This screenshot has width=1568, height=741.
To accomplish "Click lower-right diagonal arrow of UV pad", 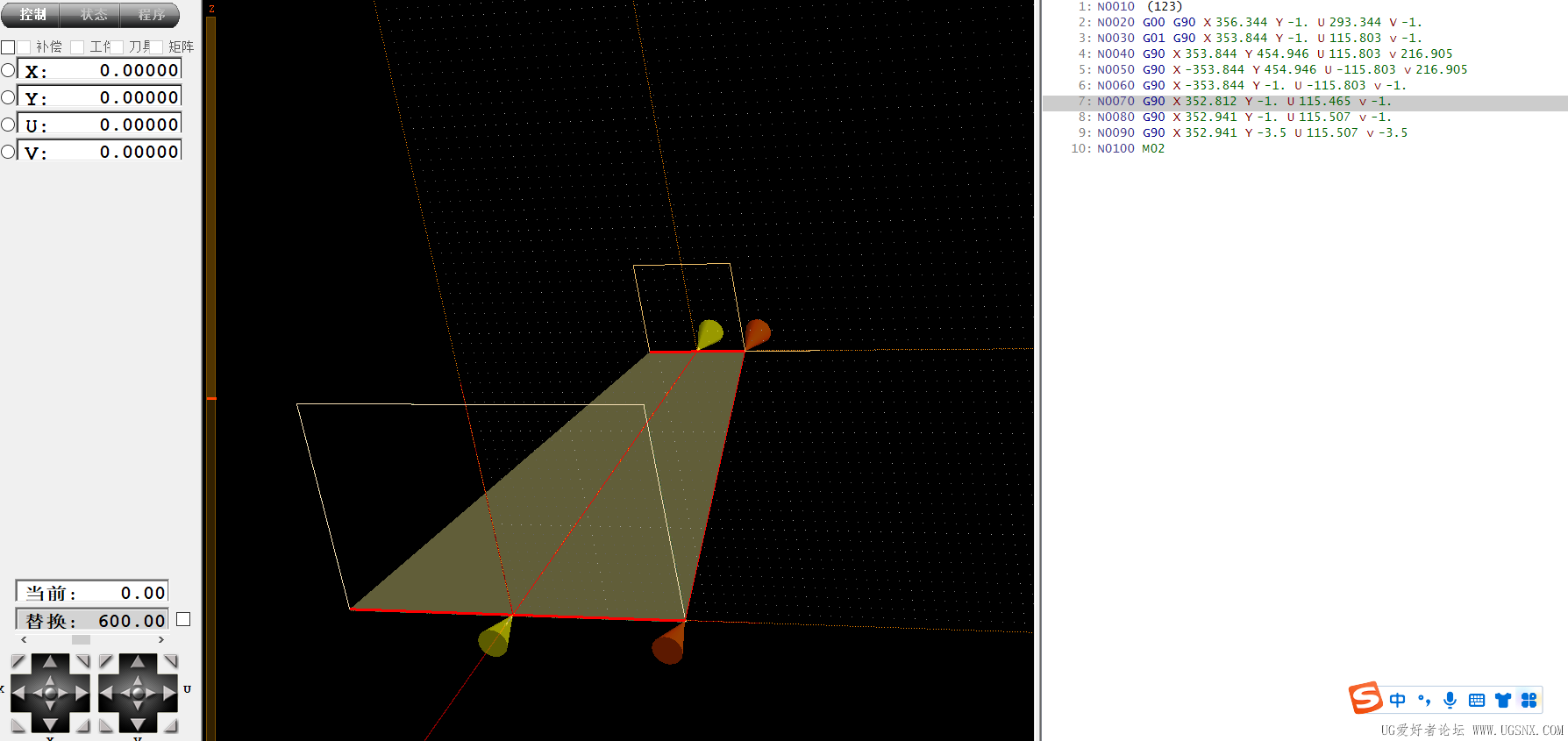I will 170,725.
